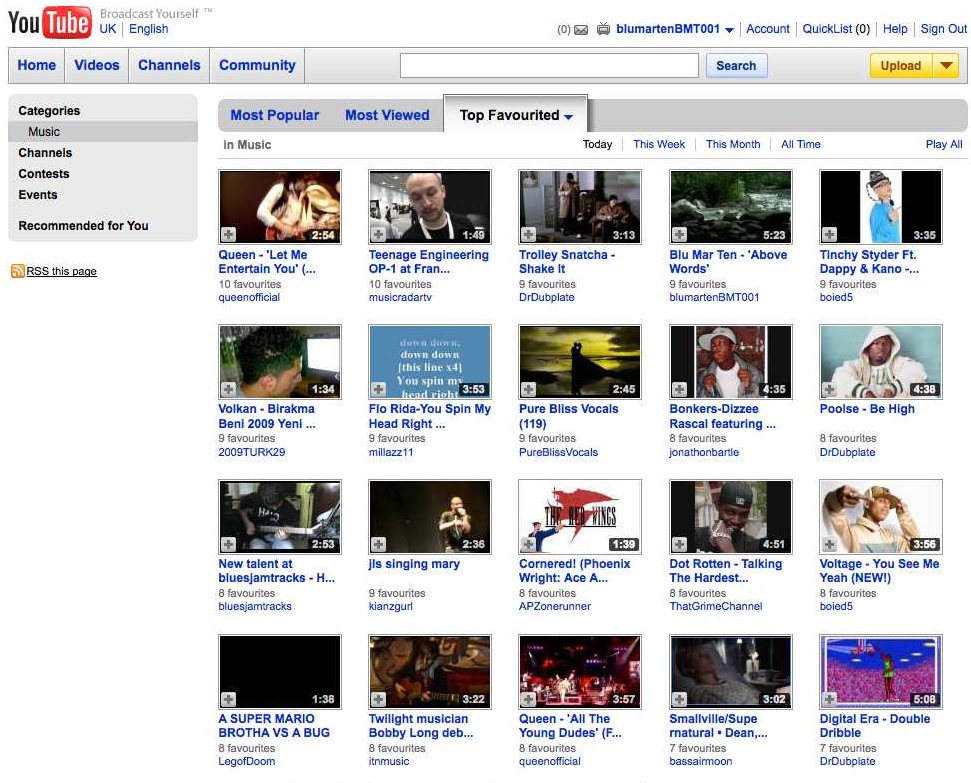This screenshot has height=783, width=971.
Task: Open Recommended for You in the sidebar
Action: coord(84,226)
